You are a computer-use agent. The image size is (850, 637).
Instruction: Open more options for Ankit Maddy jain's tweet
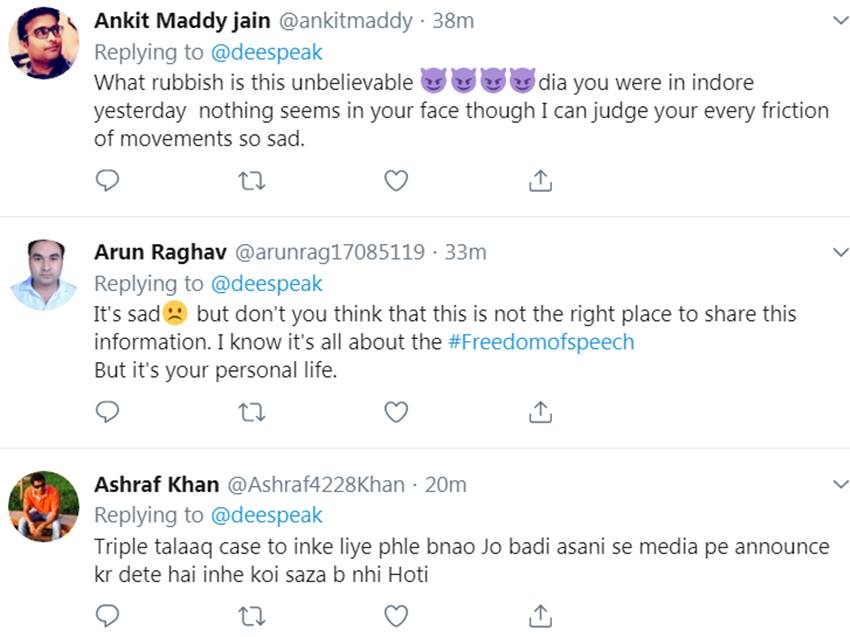840,20
